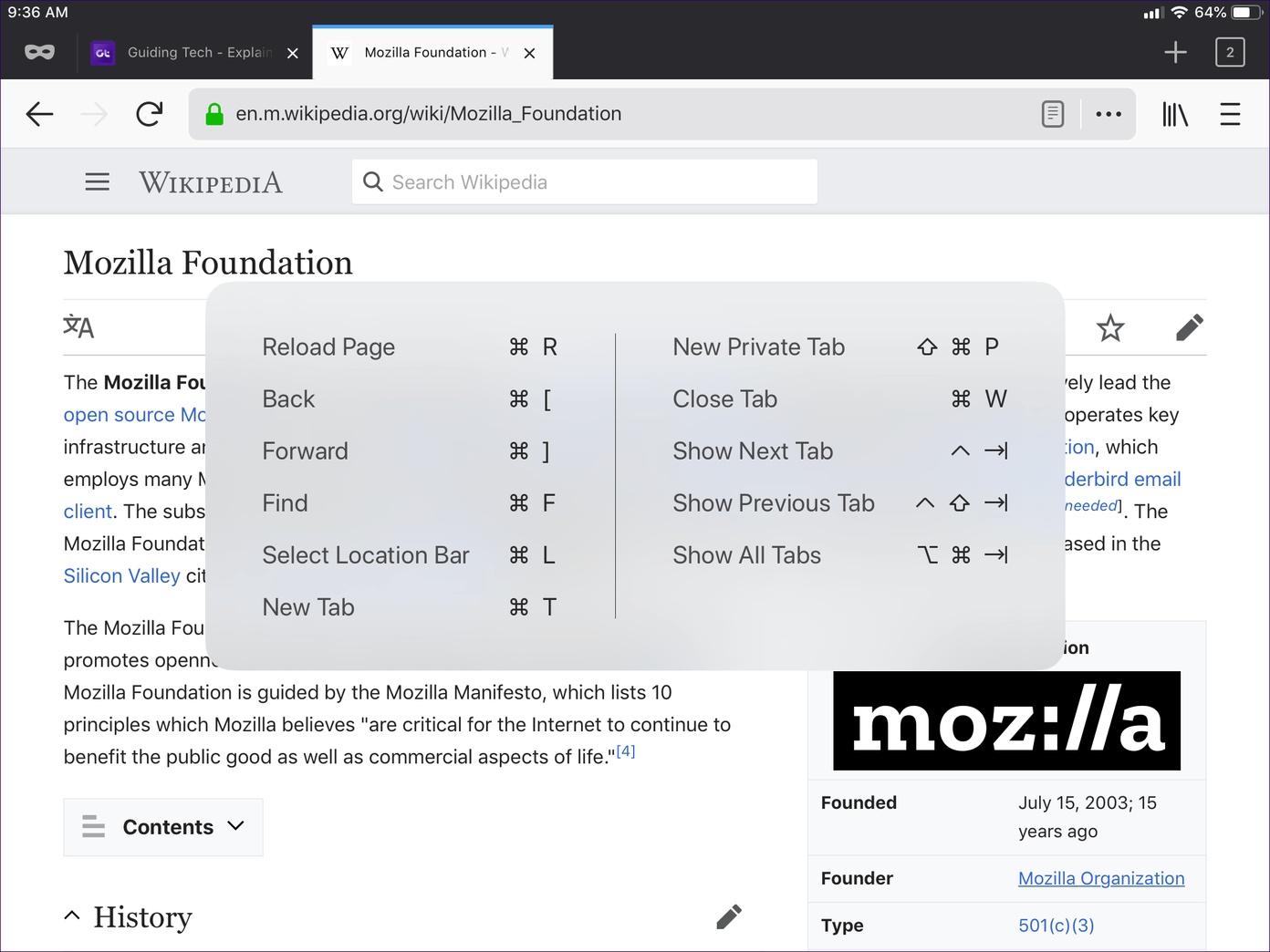Image resolution: width=1270 pixels, height=952 pixels.
Task: Open the Library bookshelf icon
Action: tap(1175, 114)
